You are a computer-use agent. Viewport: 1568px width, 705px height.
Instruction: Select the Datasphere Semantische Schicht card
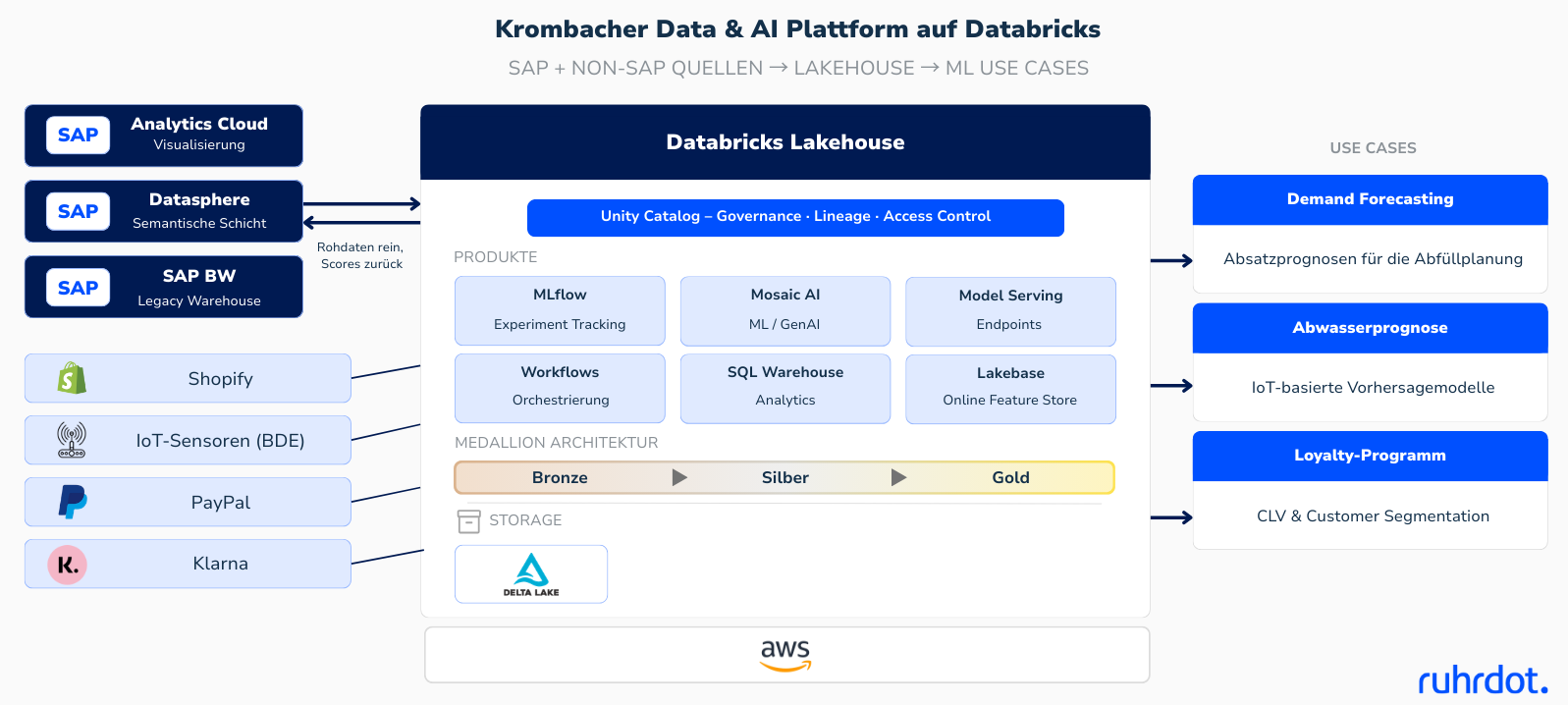click(164, 211)
